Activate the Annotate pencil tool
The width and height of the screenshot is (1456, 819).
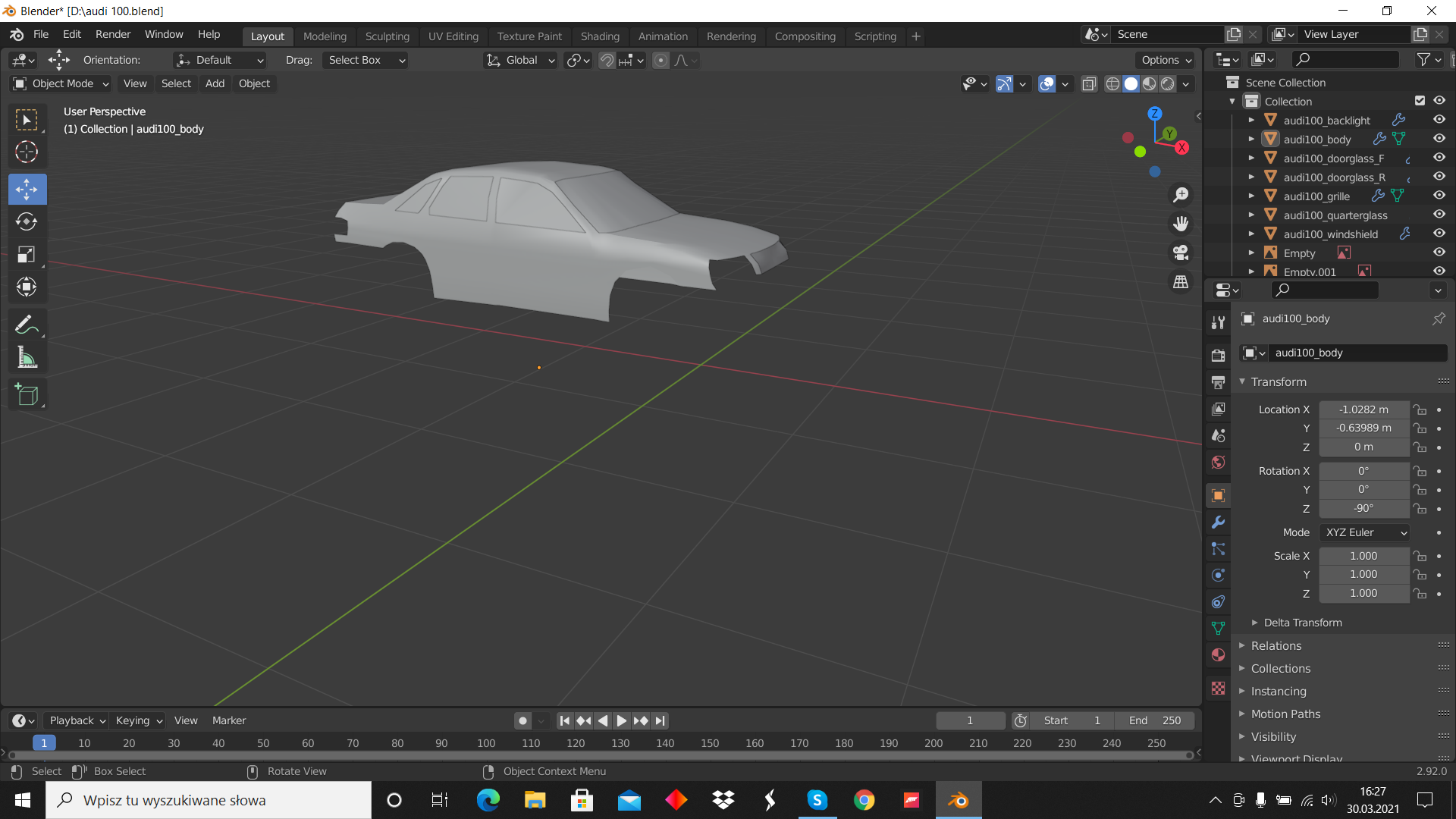point(27,325)
